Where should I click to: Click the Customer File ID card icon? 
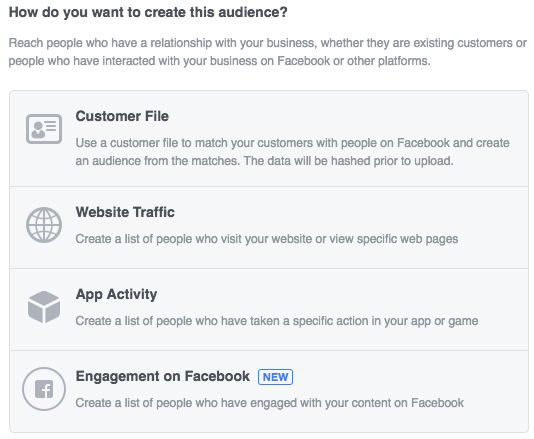pyautogui.click(x=44, y=129)
